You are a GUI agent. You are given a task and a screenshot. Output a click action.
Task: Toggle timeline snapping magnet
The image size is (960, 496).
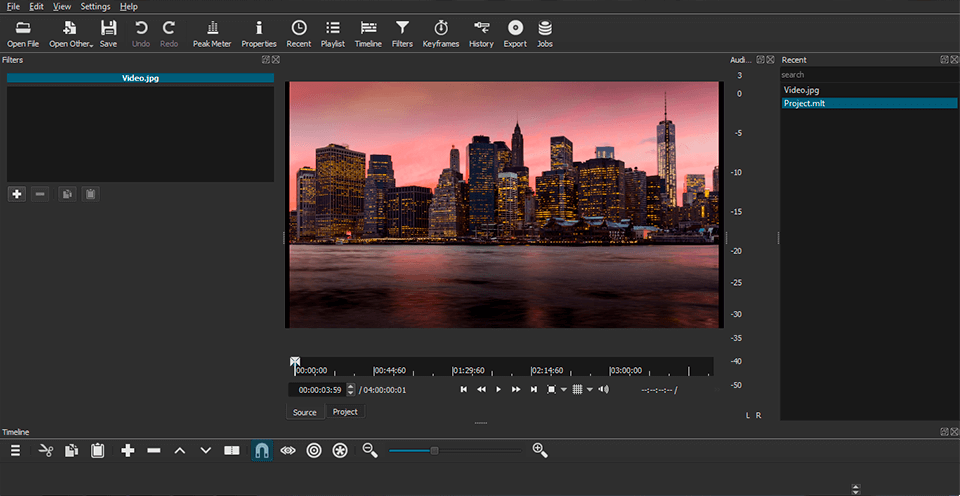[x=262, y=451]
